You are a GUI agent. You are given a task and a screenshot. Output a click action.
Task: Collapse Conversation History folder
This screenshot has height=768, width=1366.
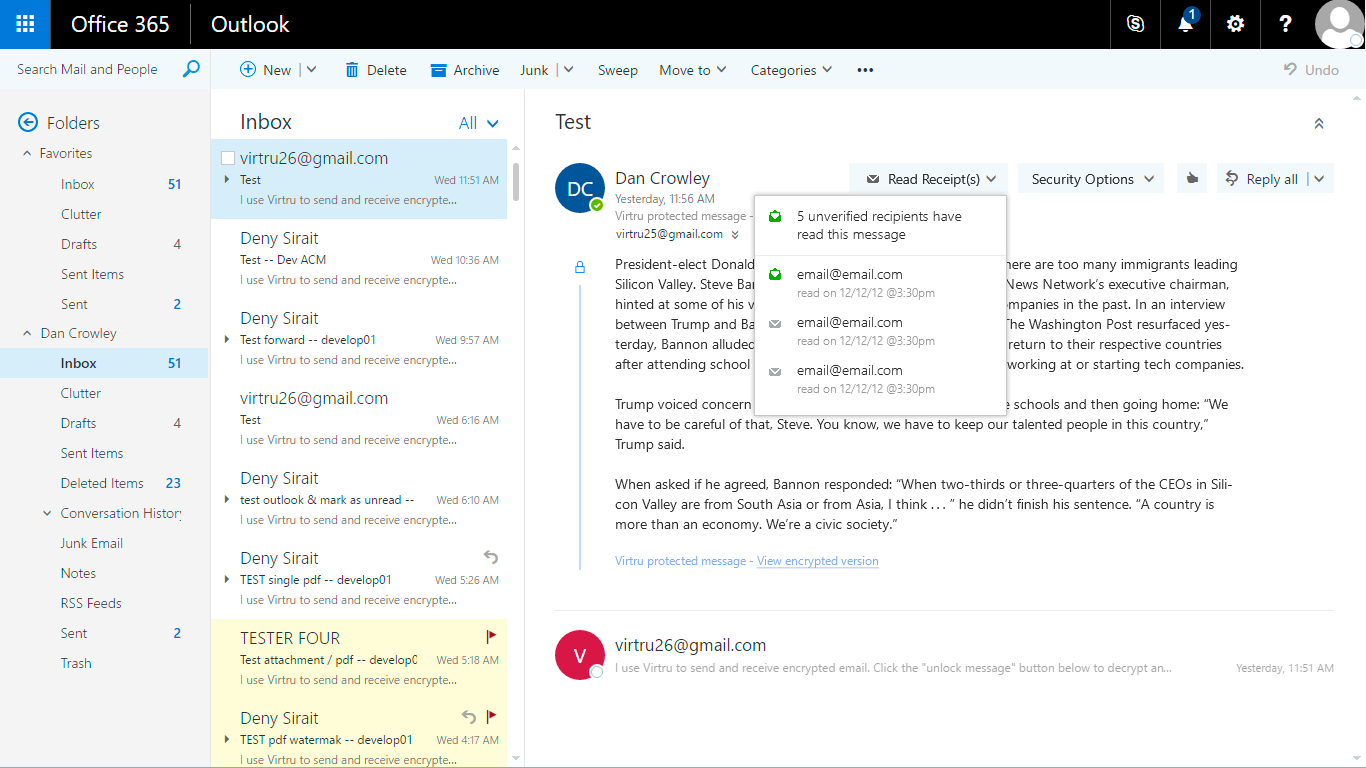point(47,513)
